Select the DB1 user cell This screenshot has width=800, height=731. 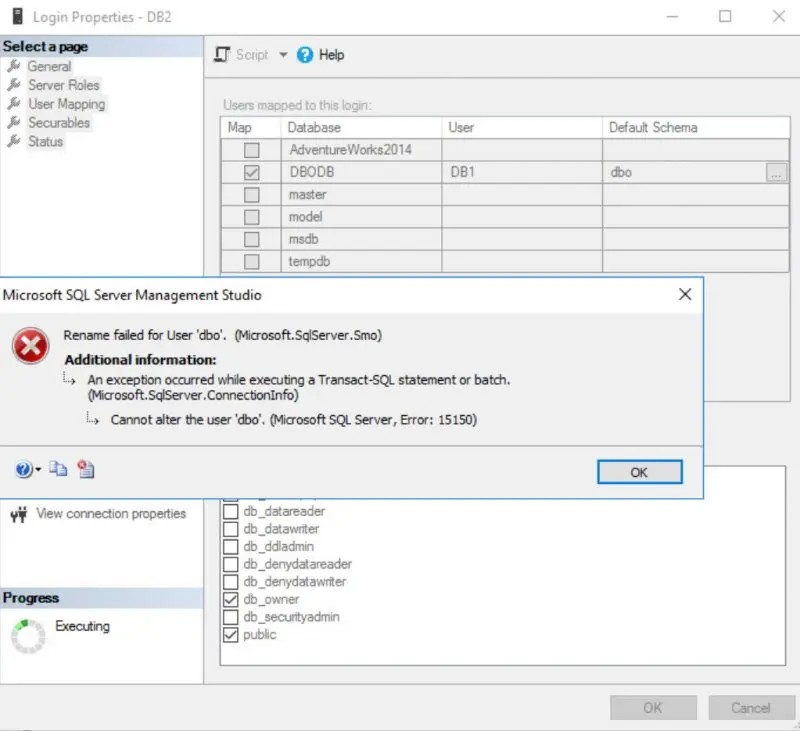(522, 172)
